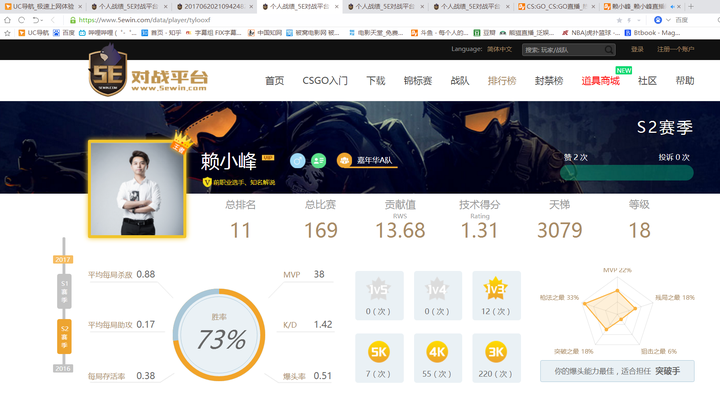
Task: Go back with the browser back arrow
Action: coord(53,20)
